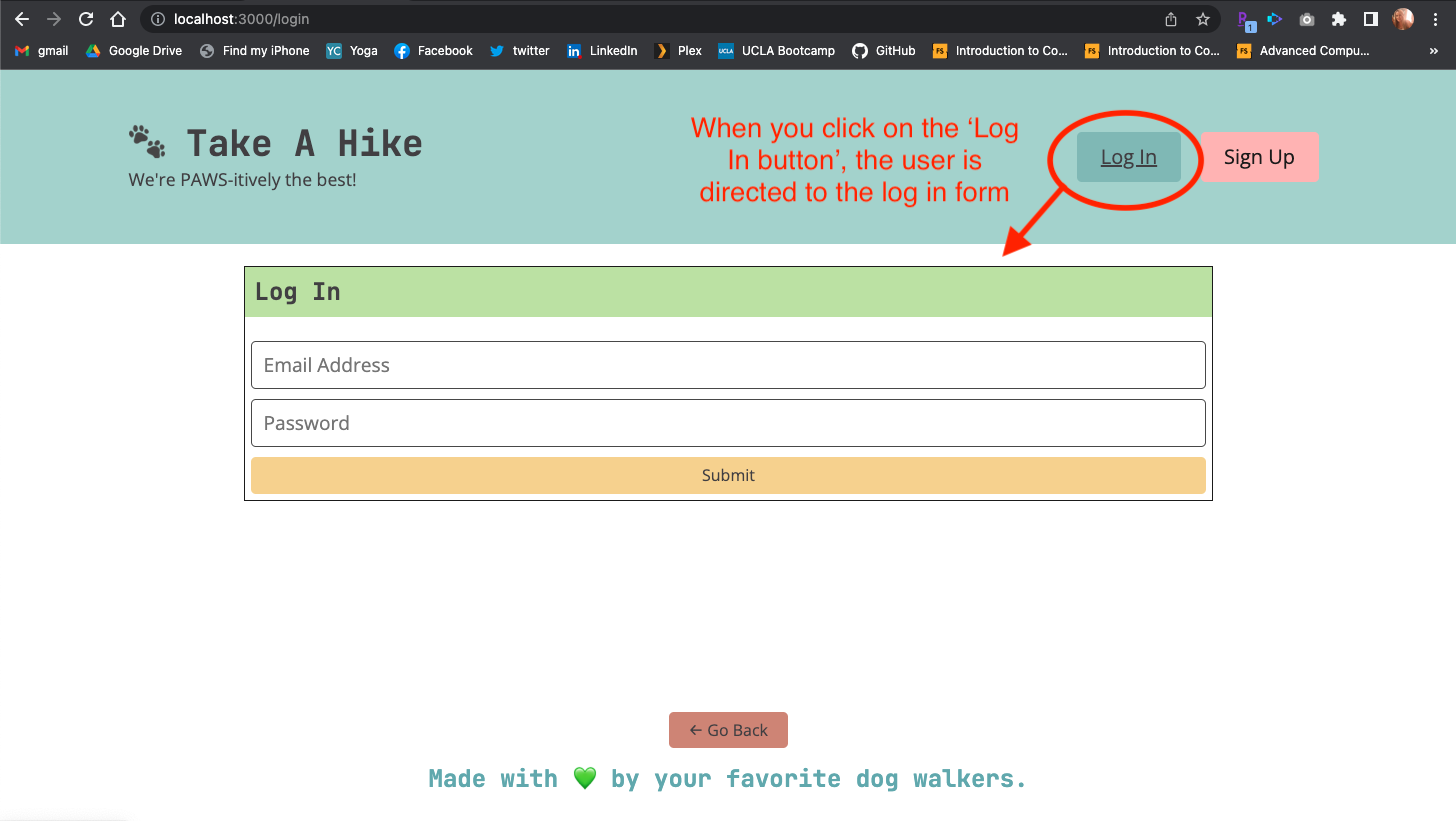Screen dimensions: 1456x821
Task: Click the Log In header button
Action: click(1129, 157)
